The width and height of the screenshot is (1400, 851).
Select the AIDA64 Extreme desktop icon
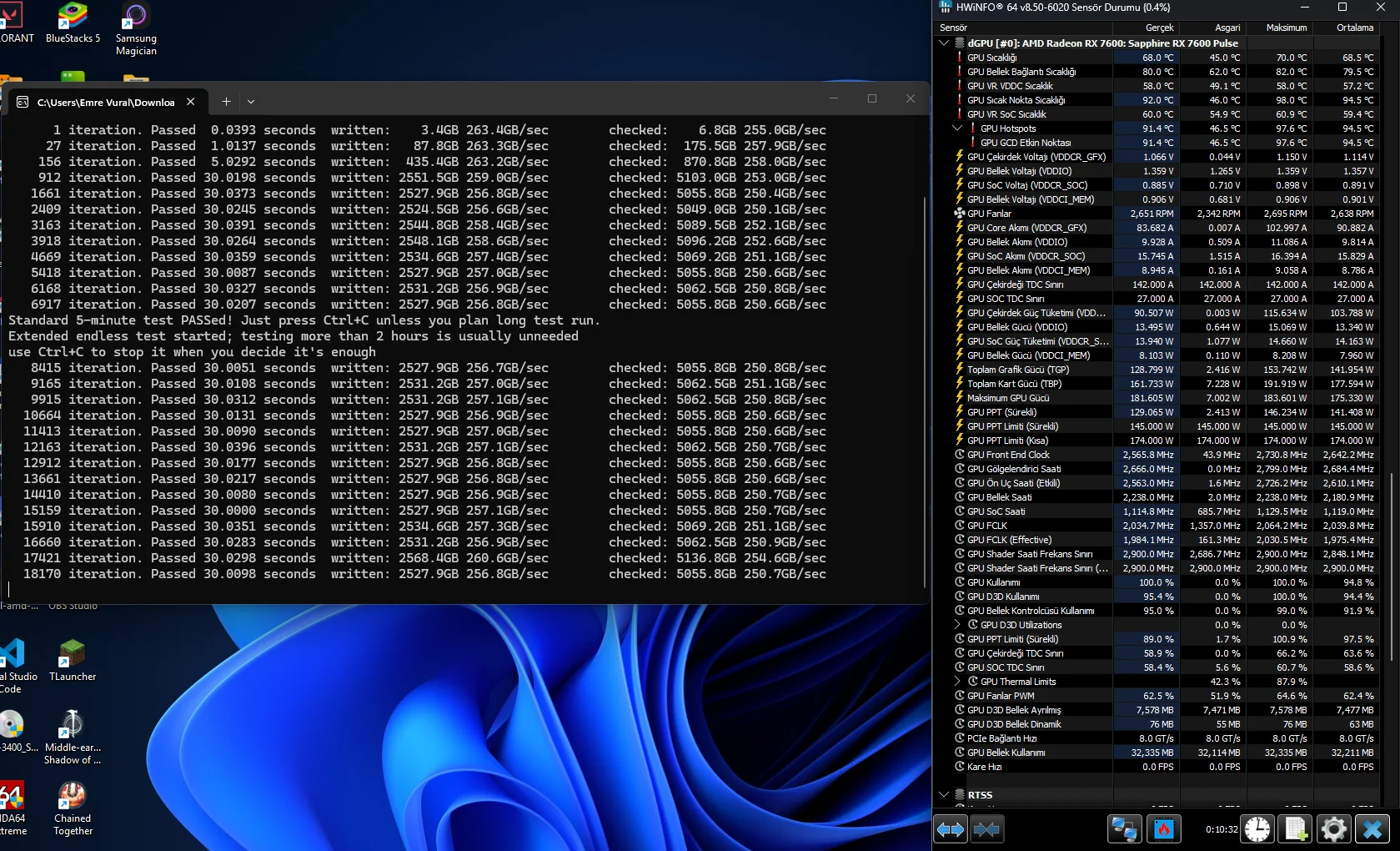[x=13, y=808]
